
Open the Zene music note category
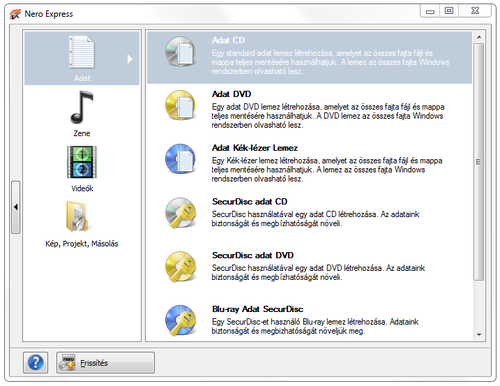(82, 107)
